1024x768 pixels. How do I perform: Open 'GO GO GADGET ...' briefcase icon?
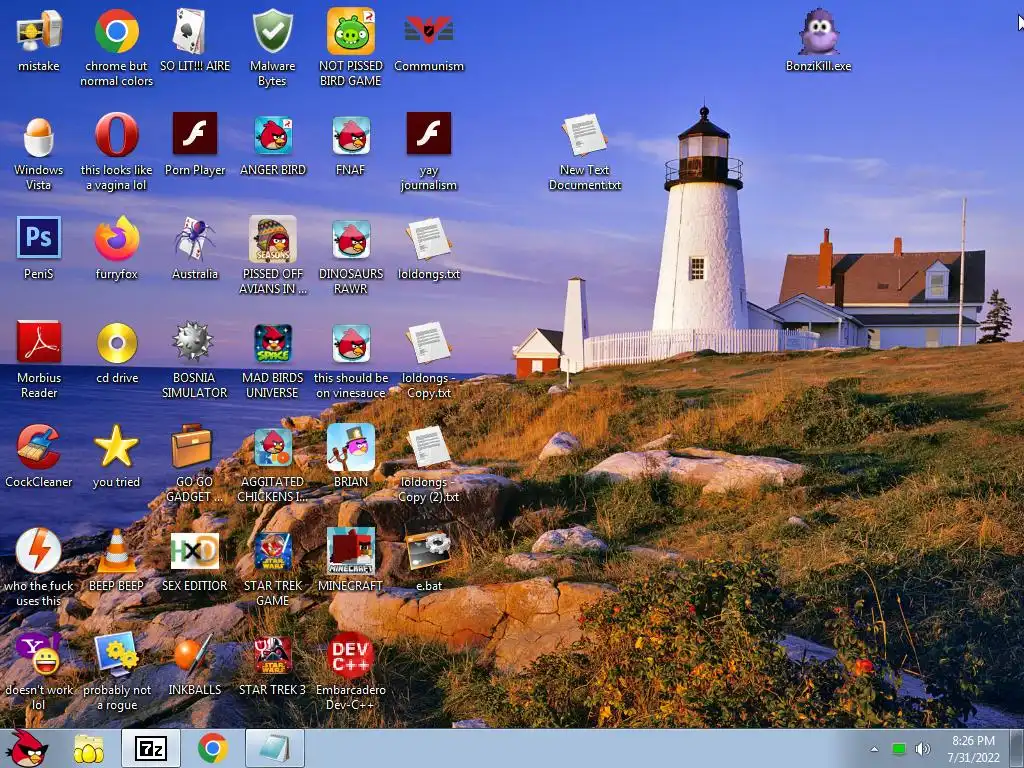(x=192, y=446)
